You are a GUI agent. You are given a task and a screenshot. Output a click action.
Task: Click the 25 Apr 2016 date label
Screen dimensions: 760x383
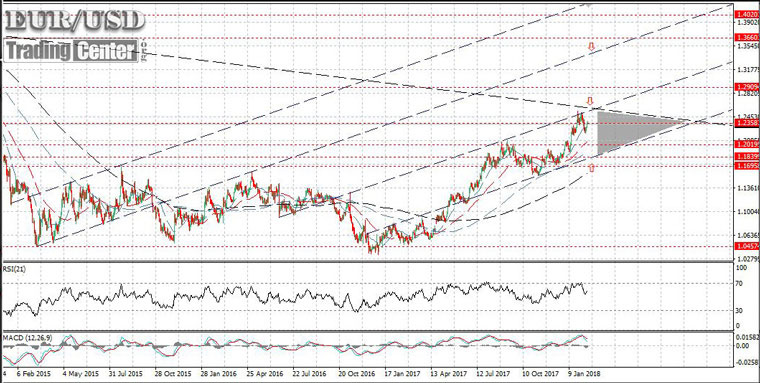click(265, 375)
